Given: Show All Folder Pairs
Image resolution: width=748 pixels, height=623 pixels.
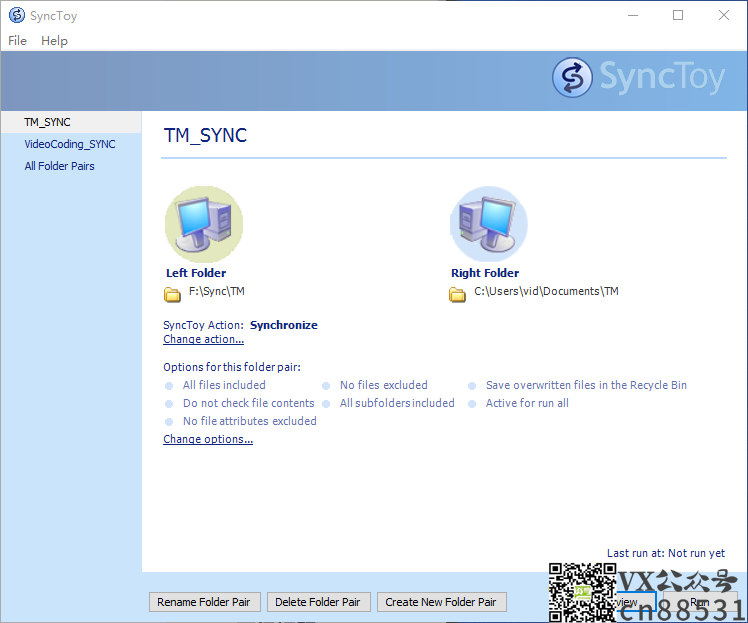Looking at the screenshot, I should 59,166.
